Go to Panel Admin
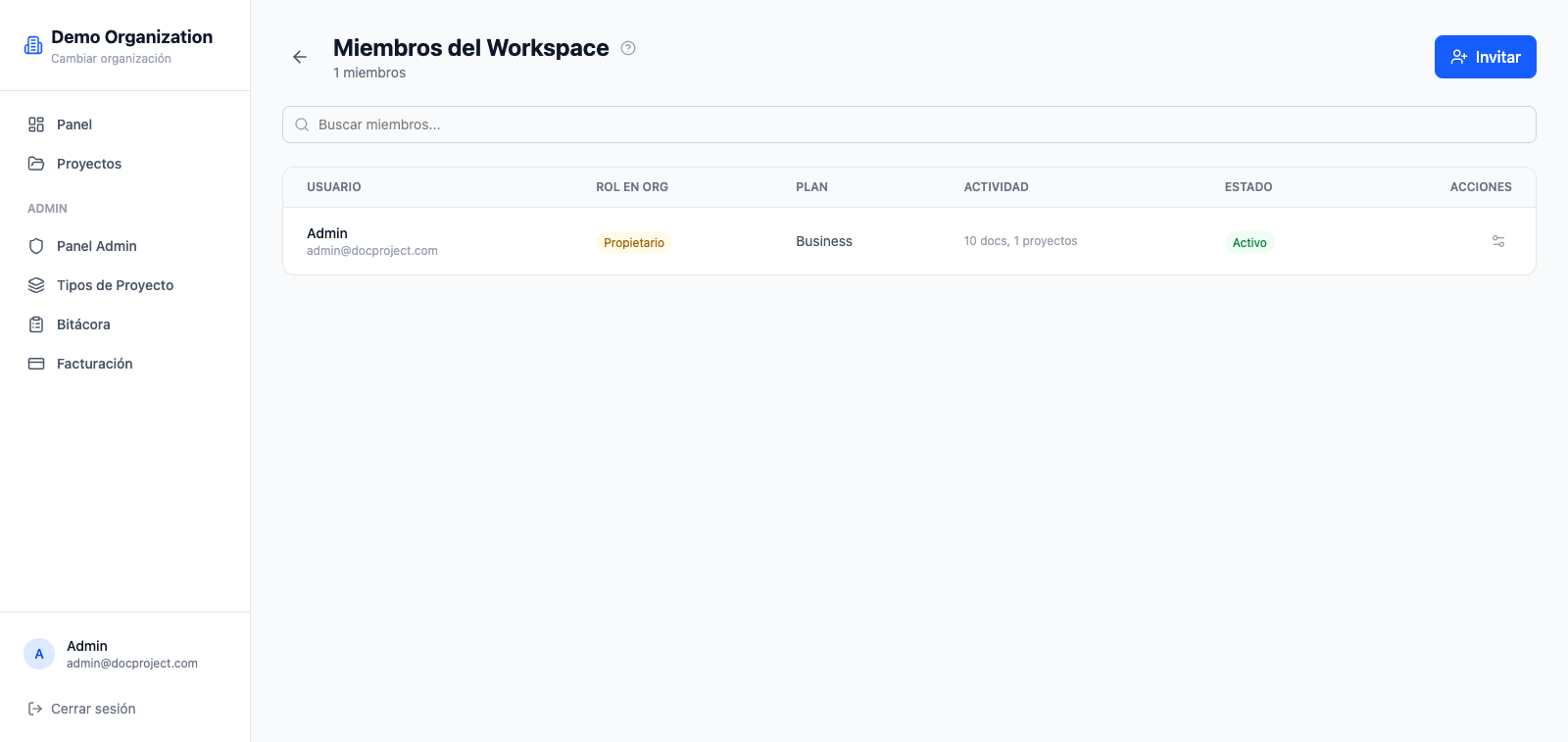Image resolution: width=1568 pixels, height=742 pixels. (125, 246)
